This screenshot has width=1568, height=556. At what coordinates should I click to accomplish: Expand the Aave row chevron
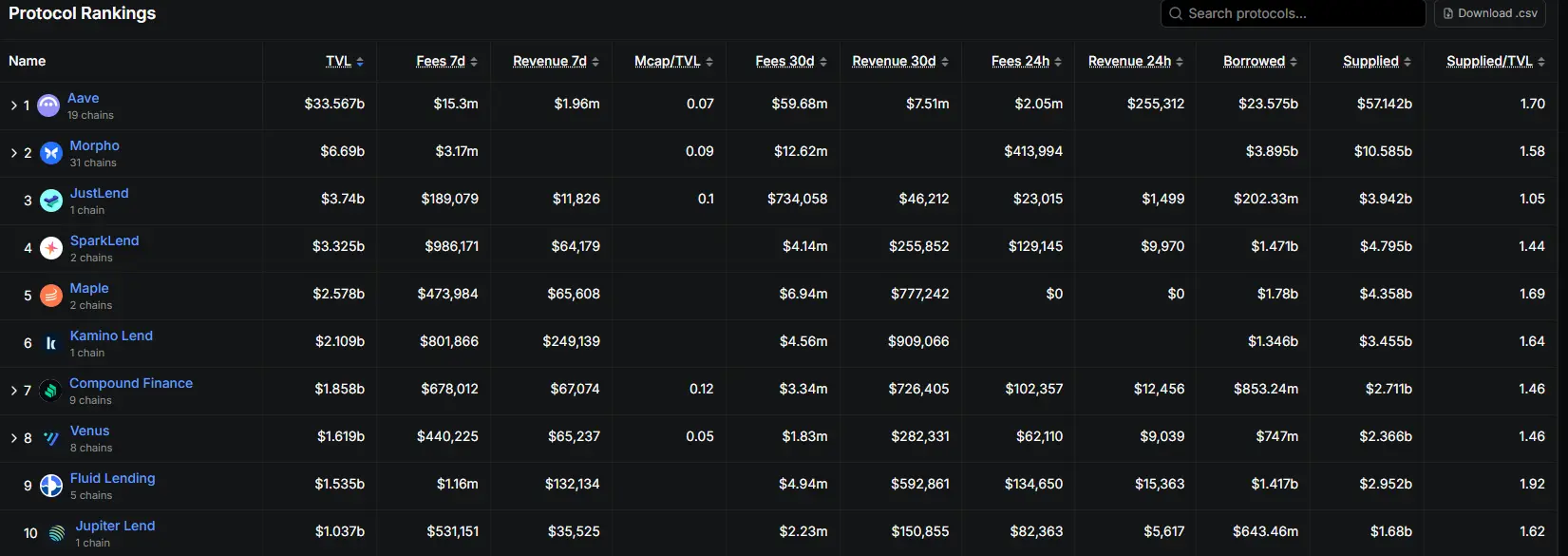pyautogui.click(x=13, y=105)
